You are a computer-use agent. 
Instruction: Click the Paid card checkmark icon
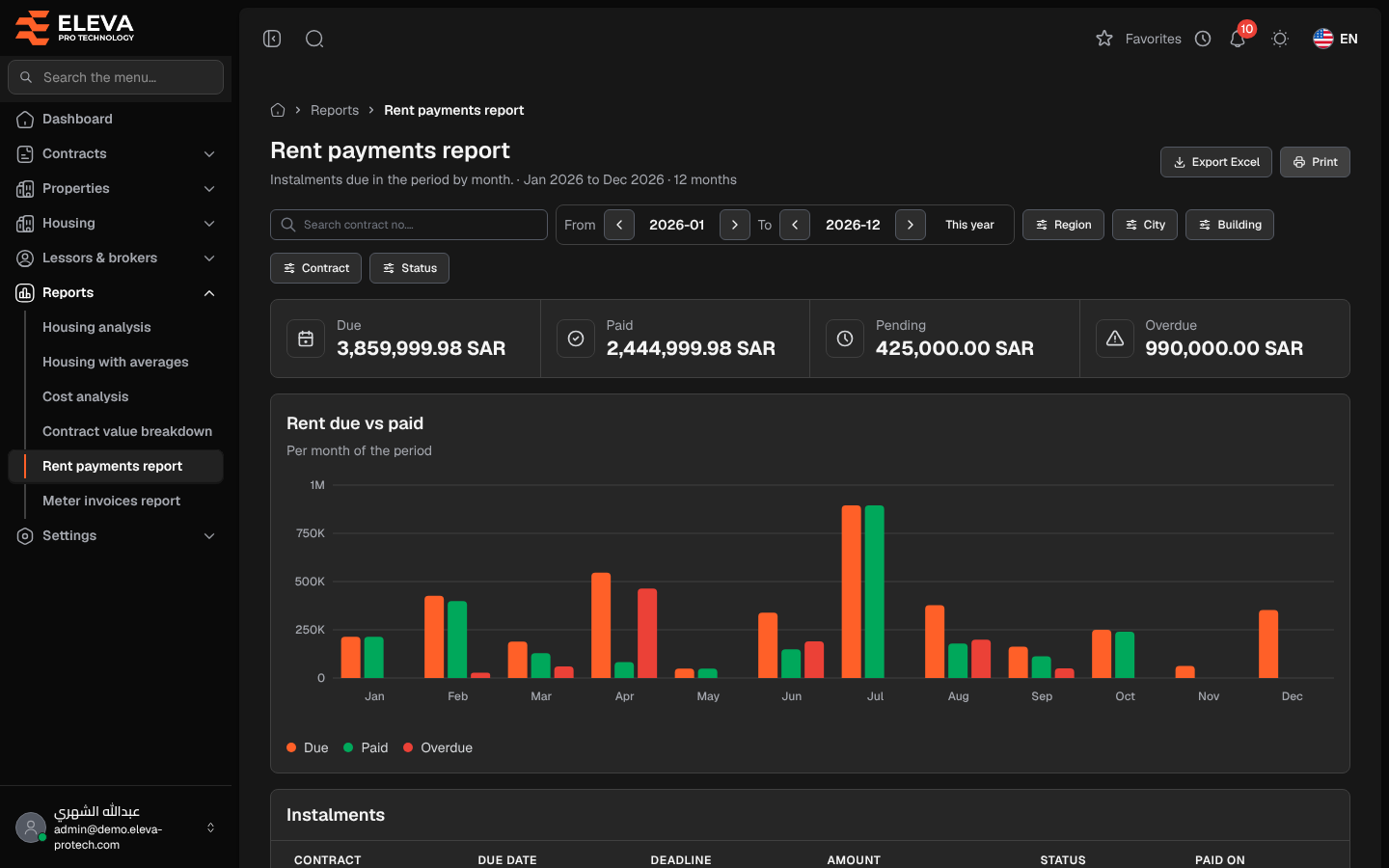[576, 339]
